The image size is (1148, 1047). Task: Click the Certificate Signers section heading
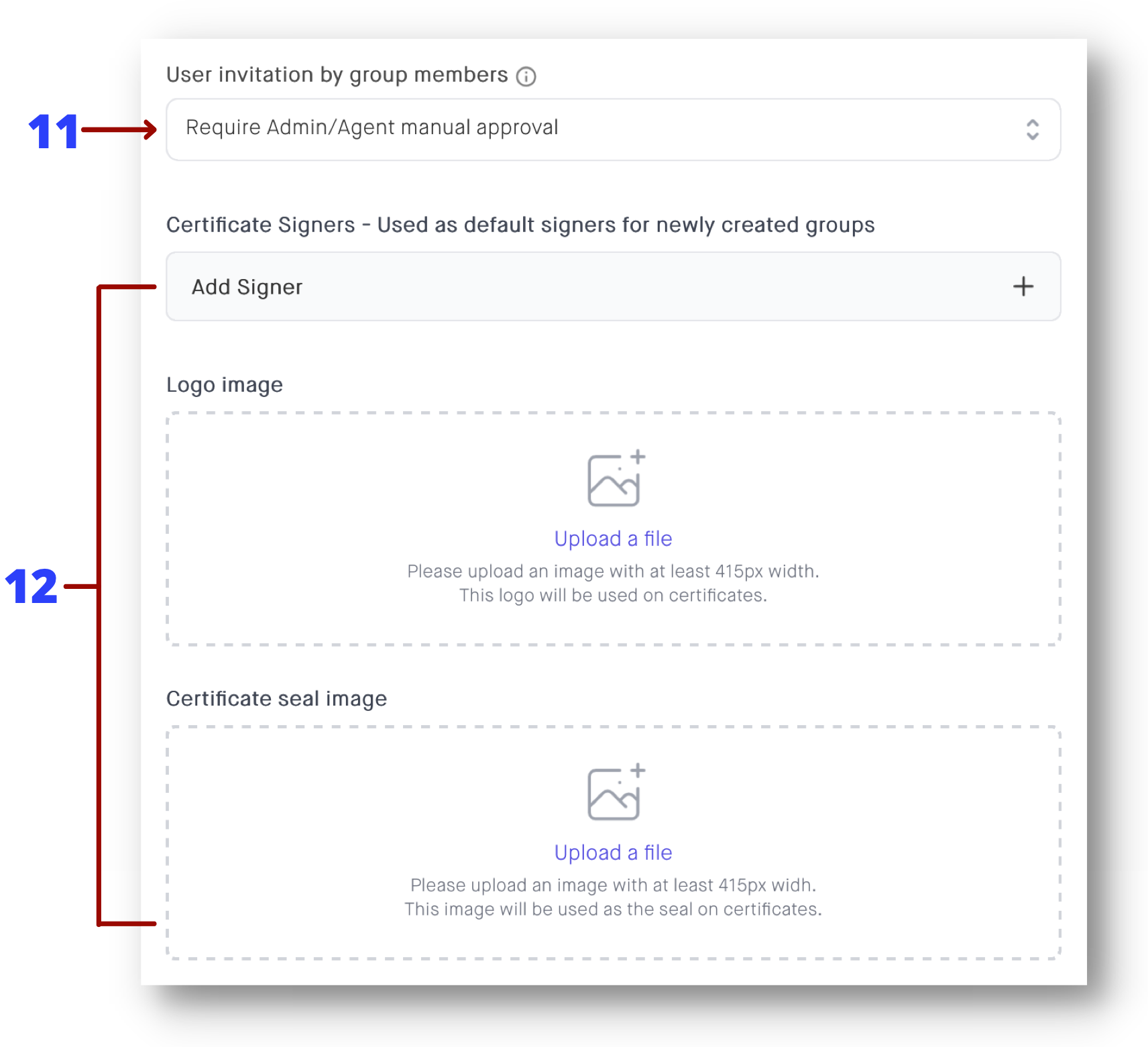click(520, 225)
